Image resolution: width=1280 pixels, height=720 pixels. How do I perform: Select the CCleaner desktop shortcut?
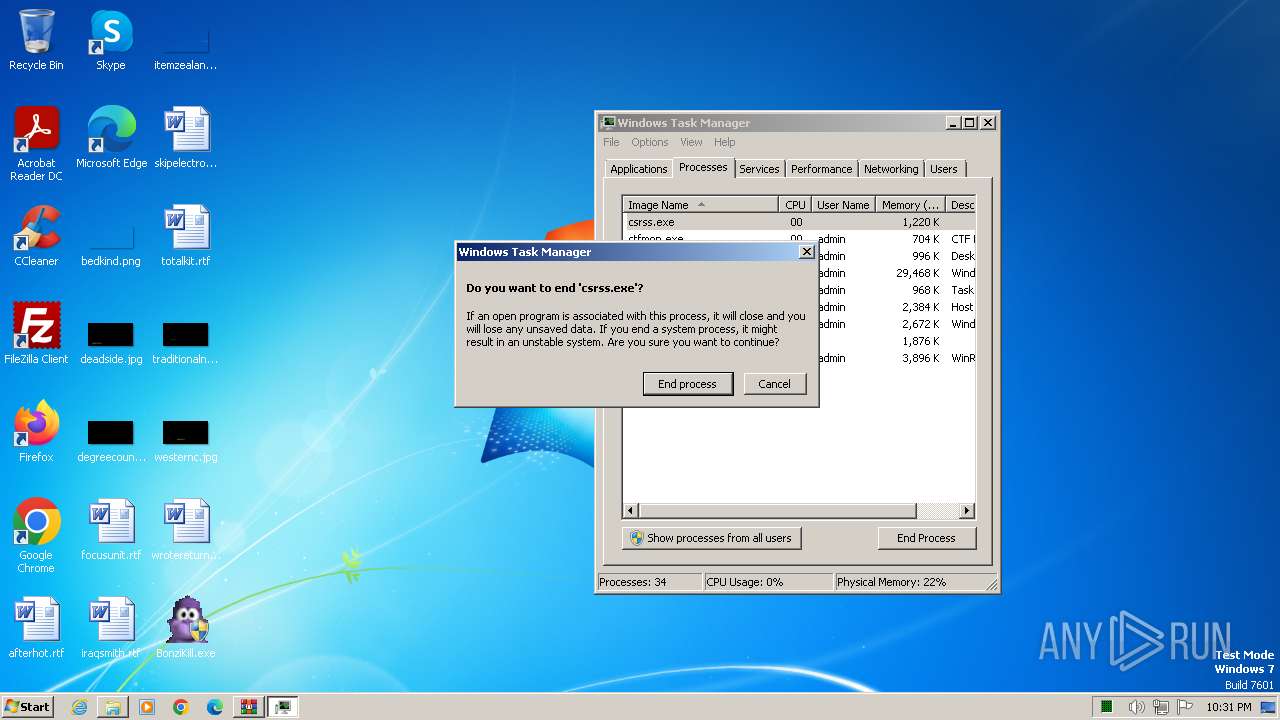[36, 236]
